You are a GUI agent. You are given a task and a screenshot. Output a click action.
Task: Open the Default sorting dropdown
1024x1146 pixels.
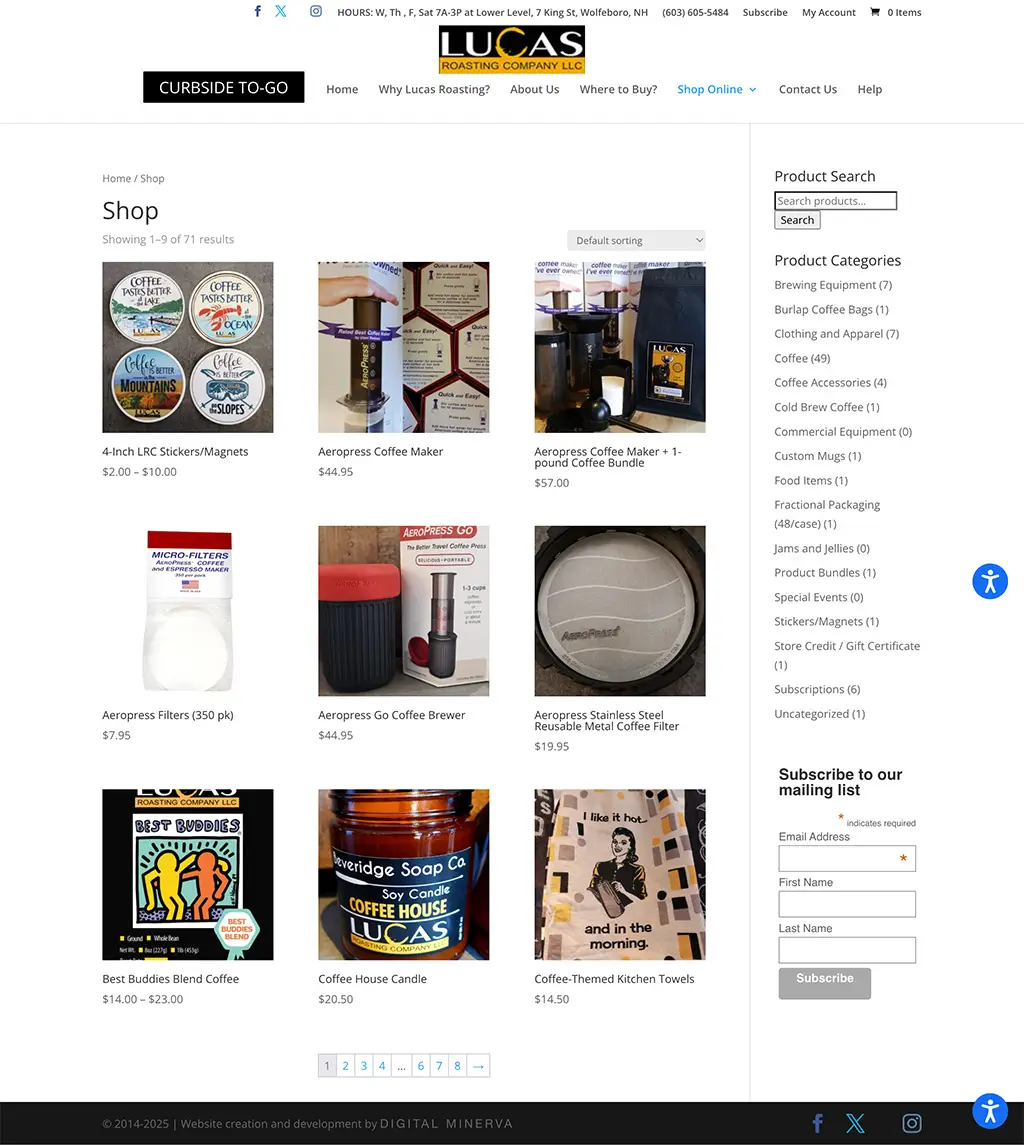(x=636, y=240)
